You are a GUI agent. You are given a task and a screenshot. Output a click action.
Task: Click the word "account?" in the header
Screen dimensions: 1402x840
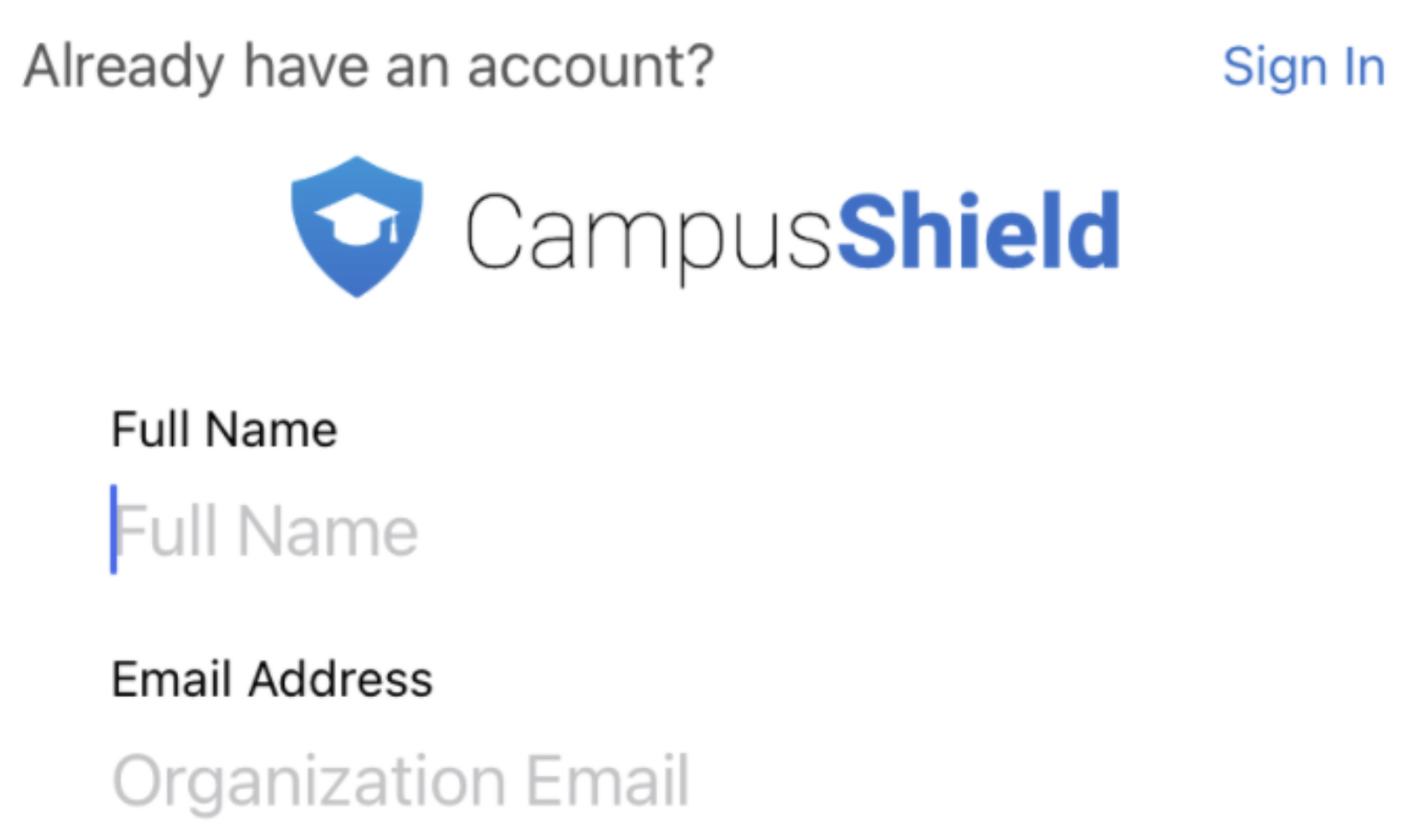tap(589, 67)
